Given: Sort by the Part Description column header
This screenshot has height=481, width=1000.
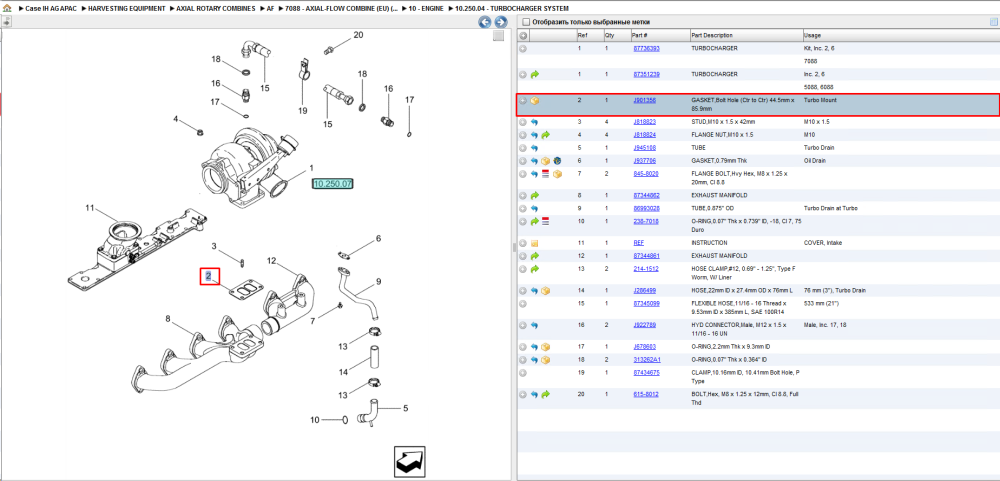Looking at the screenshot, I should tap(712, 36).
